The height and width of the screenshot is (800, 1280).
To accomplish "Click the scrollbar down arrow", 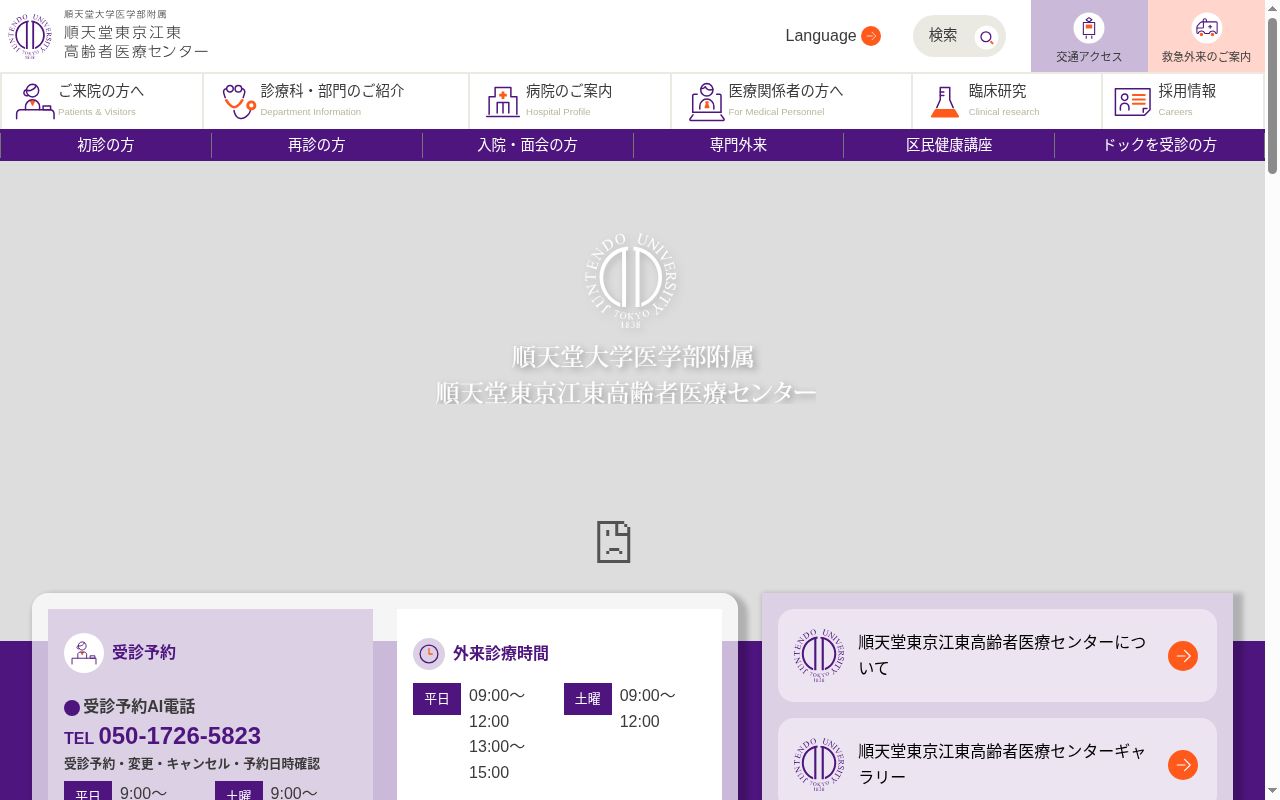I will click(1272, 792).
